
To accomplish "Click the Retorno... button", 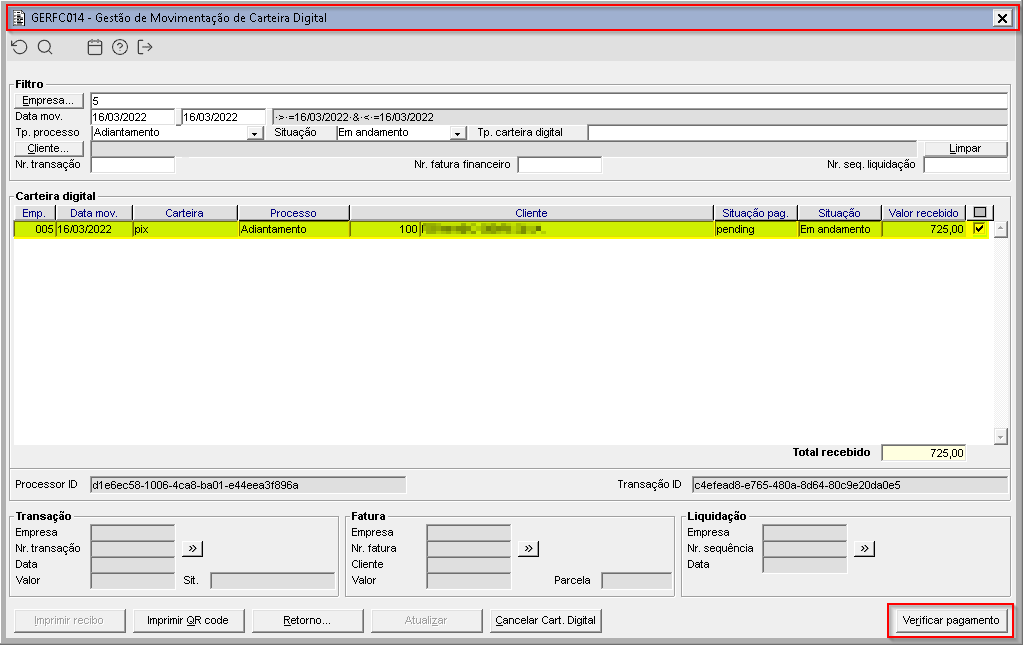I will coord(307,620).
